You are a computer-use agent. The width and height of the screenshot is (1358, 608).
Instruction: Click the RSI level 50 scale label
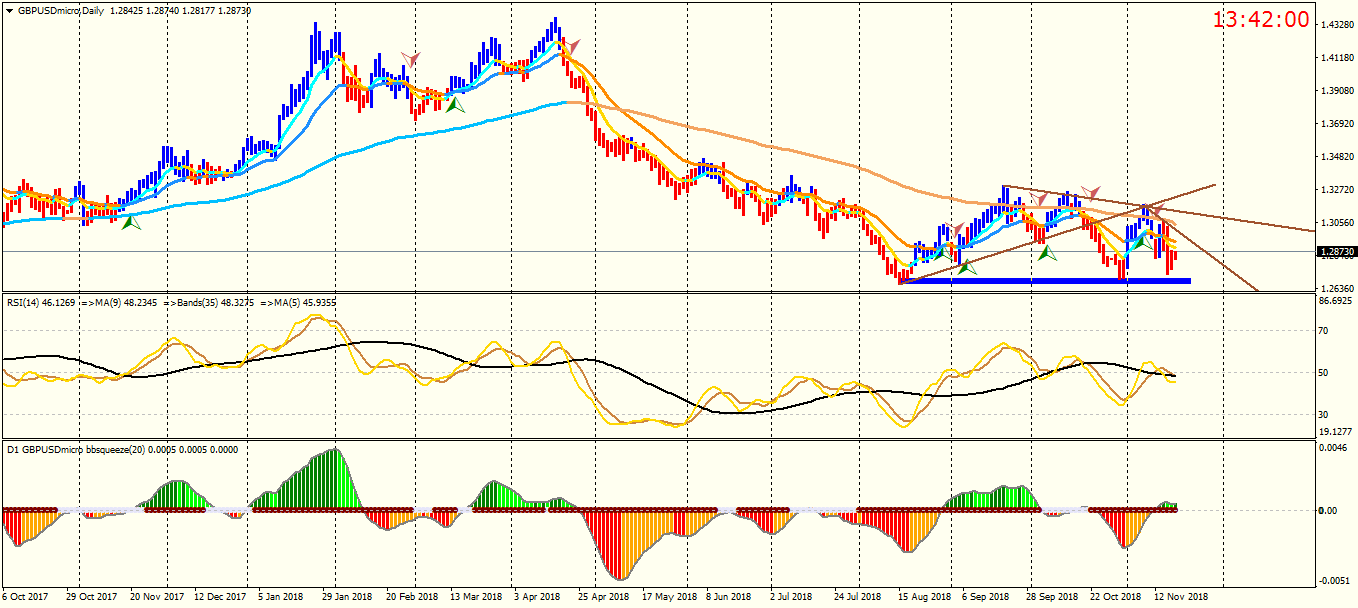(1325, 373)
